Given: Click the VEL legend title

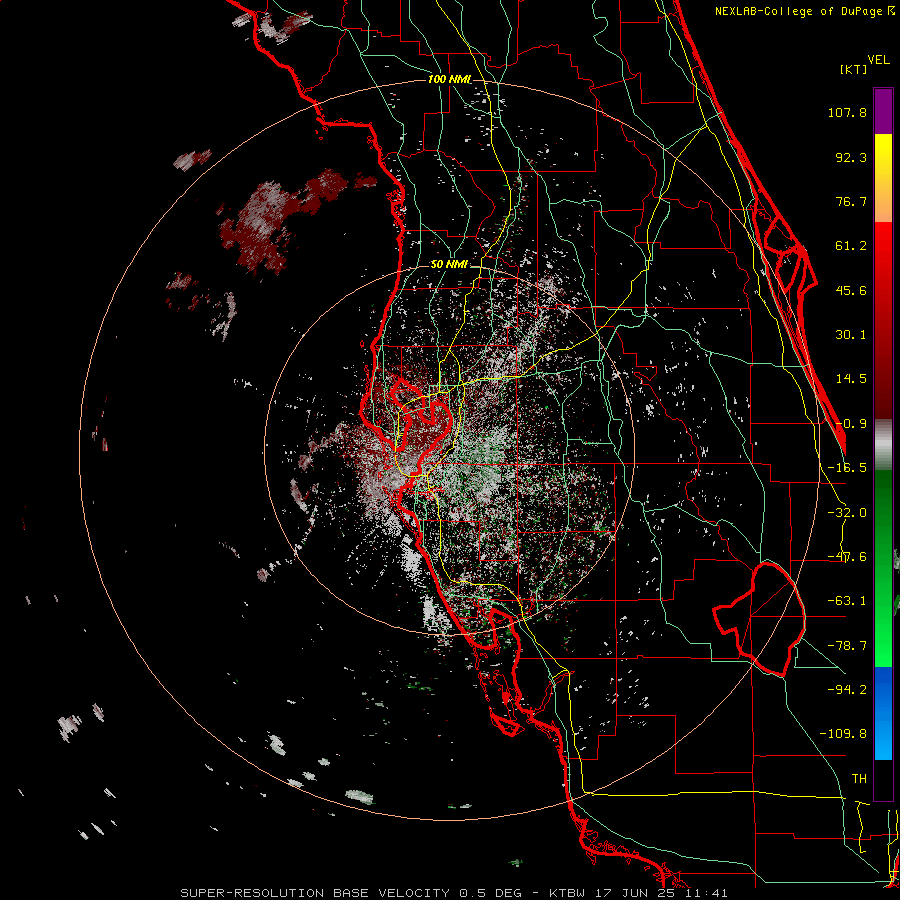Looking at the screenshot, I should pyautogui.click(x=878, y=60).
